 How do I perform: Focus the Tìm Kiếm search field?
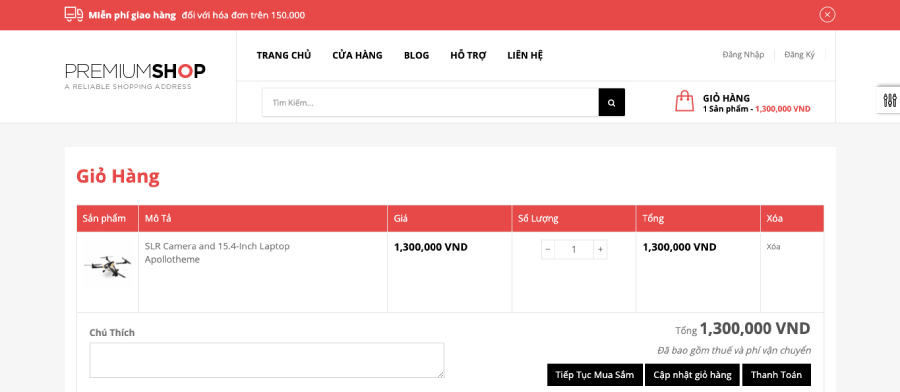point(430,103)
